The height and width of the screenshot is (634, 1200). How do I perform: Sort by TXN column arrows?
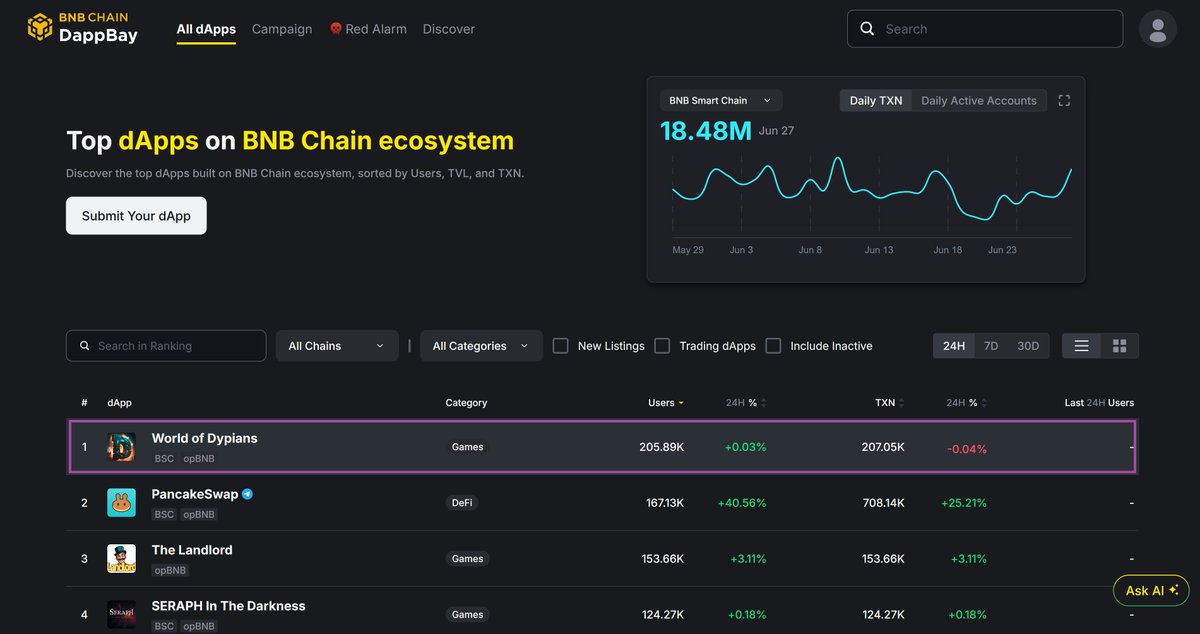(902, 403)
